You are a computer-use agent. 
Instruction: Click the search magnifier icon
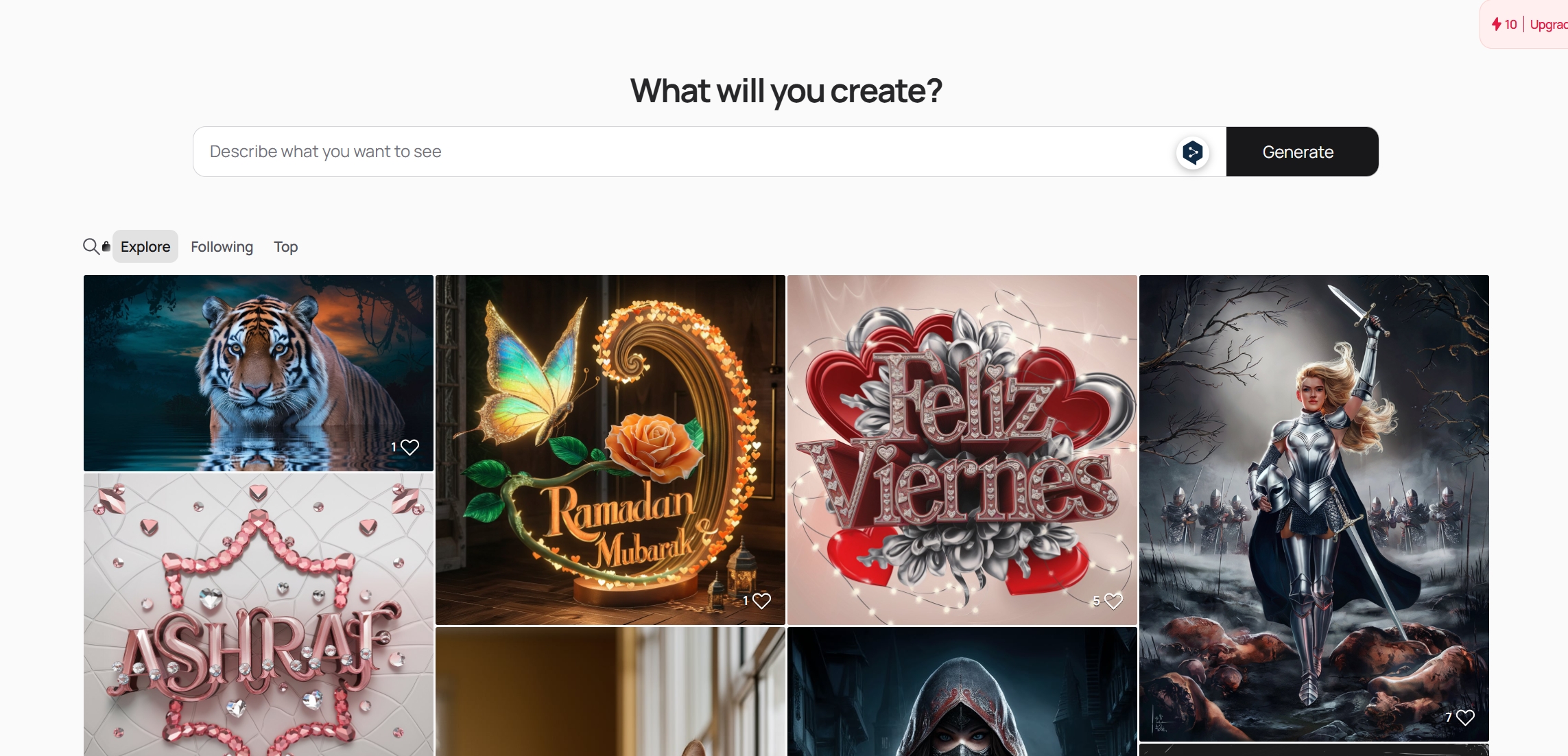point(91,246)
